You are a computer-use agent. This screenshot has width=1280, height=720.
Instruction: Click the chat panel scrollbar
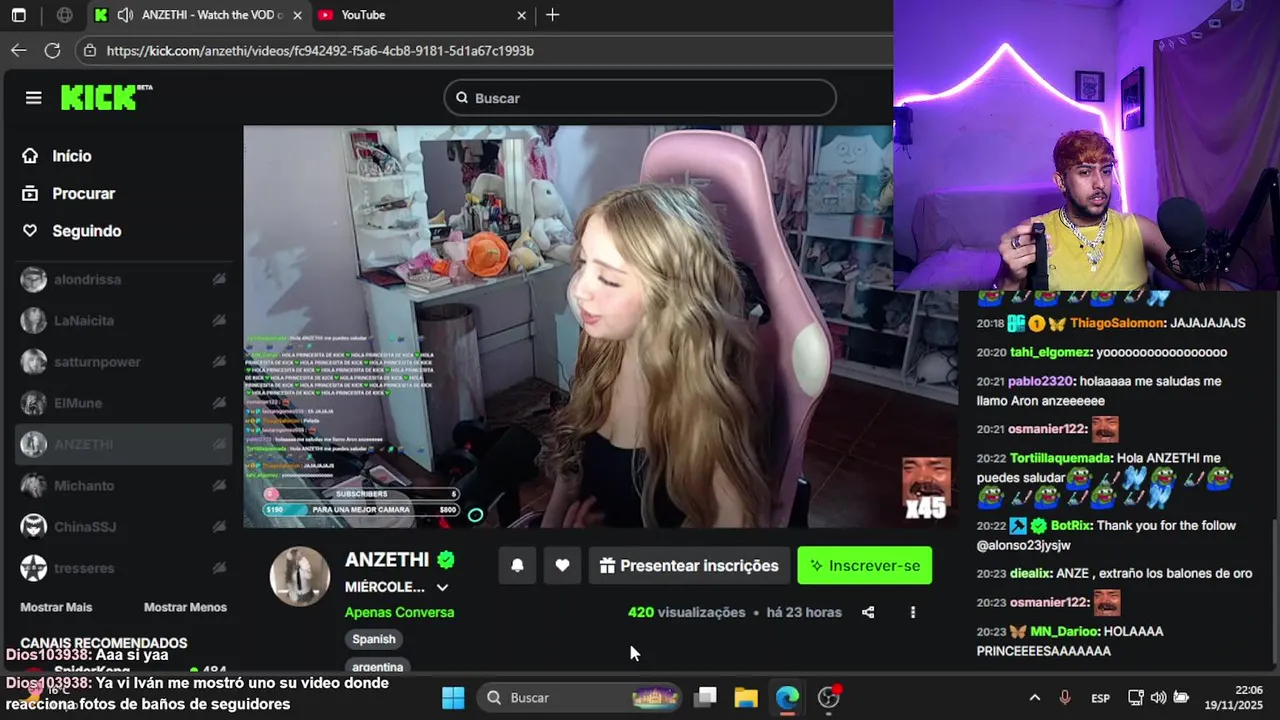click(1272, 590)
